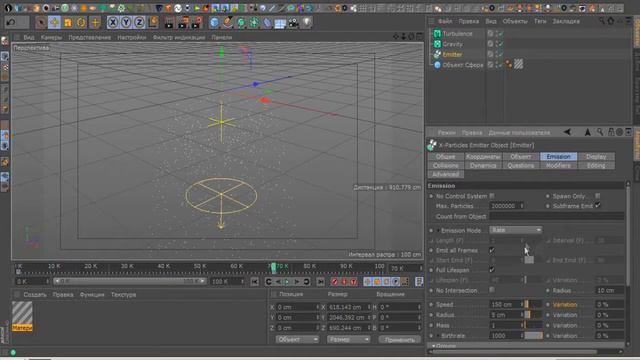The height and width of the screenshot is (360, 640).
Task: Open the Render Settings icon
Action: coord(197,22)
